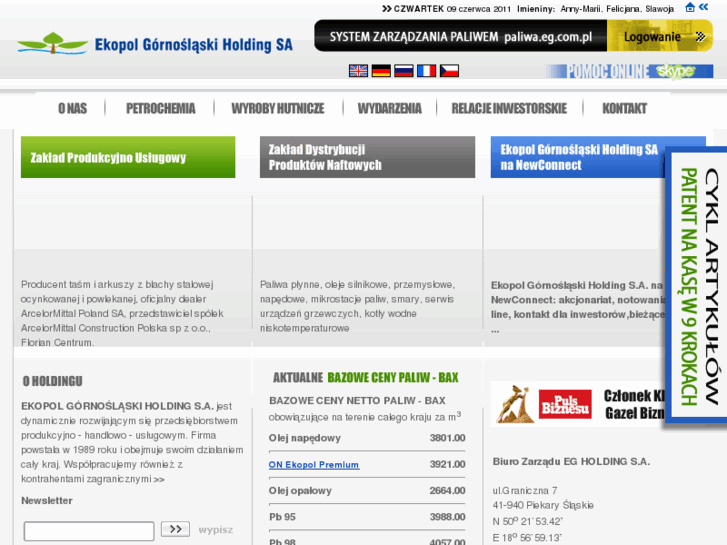The height and width of the screenshot is (545, 727).
Task: Click the Olej napędowy row label
Action: (305, 438)
